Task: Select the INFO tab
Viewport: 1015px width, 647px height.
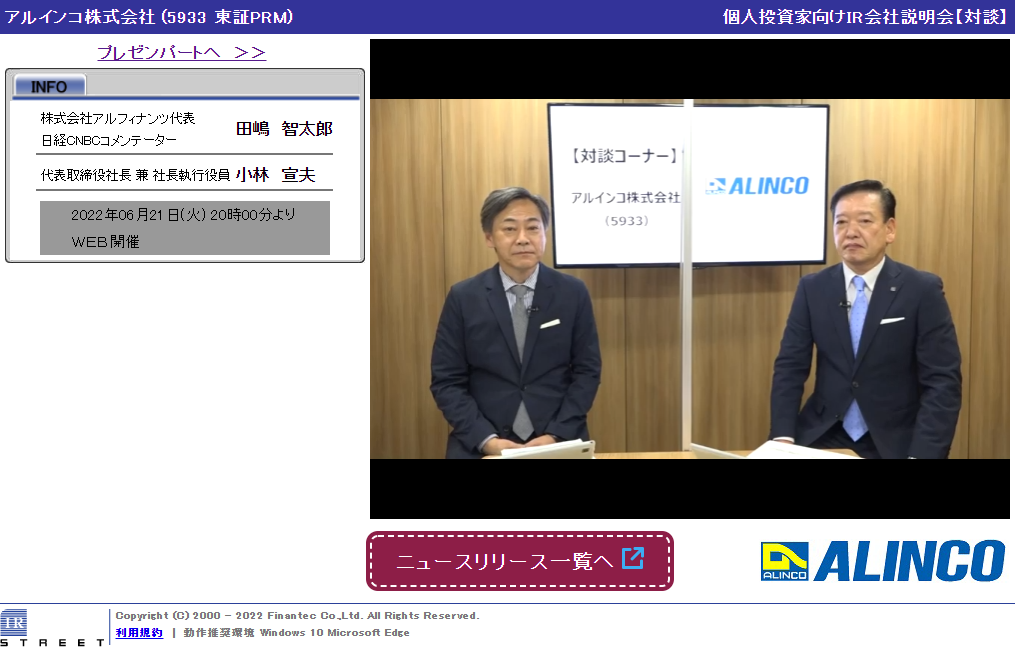Action: 49,86
